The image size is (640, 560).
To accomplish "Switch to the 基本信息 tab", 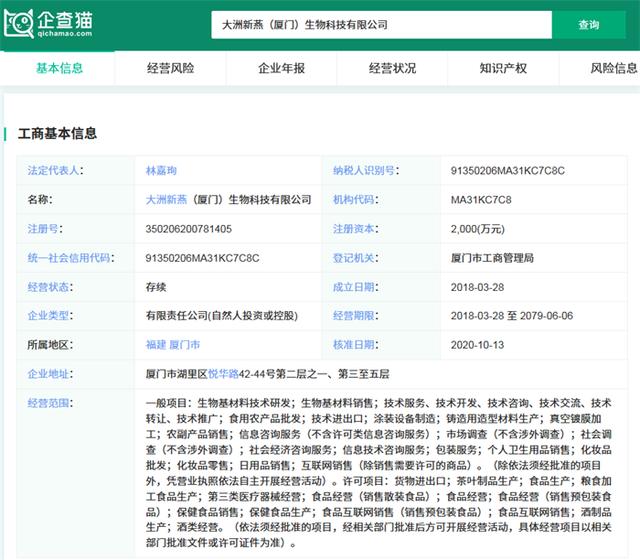I will tap(60, 68).
